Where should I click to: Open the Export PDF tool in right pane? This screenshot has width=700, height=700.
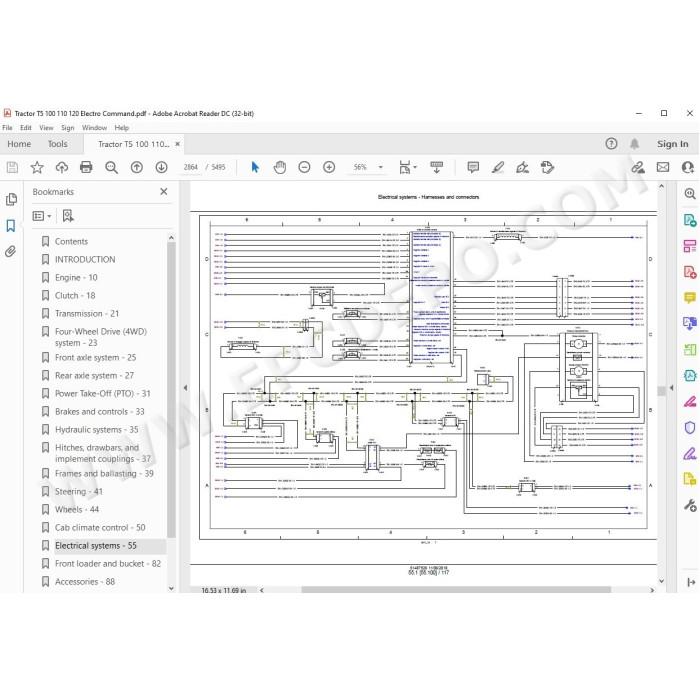click(690, 220)
